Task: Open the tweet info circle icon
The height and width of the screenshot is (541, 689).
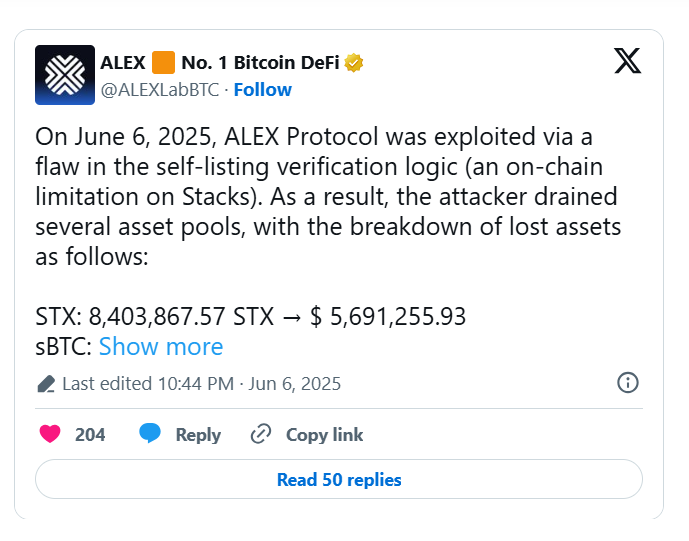Action: [x=627, y=382]
